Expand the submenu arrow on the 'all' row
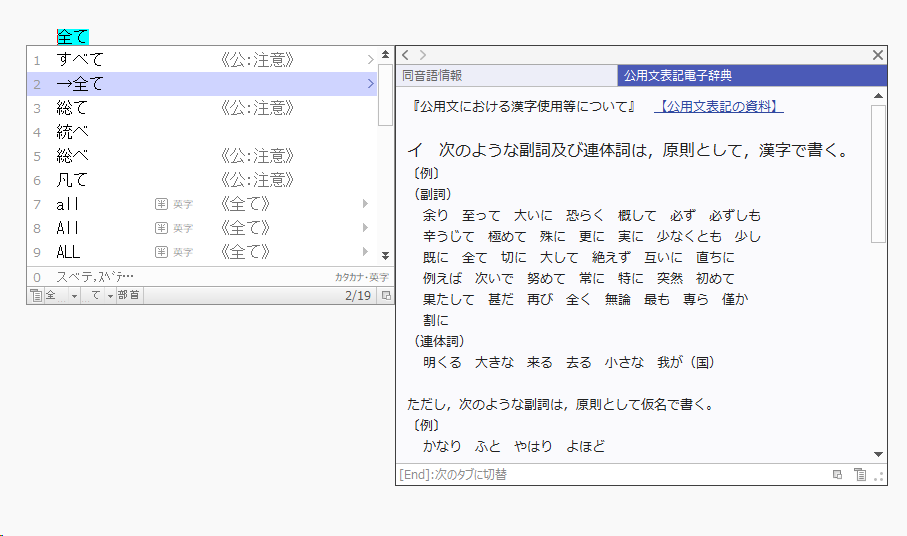The image size is (907, 536). coord(365,204)
